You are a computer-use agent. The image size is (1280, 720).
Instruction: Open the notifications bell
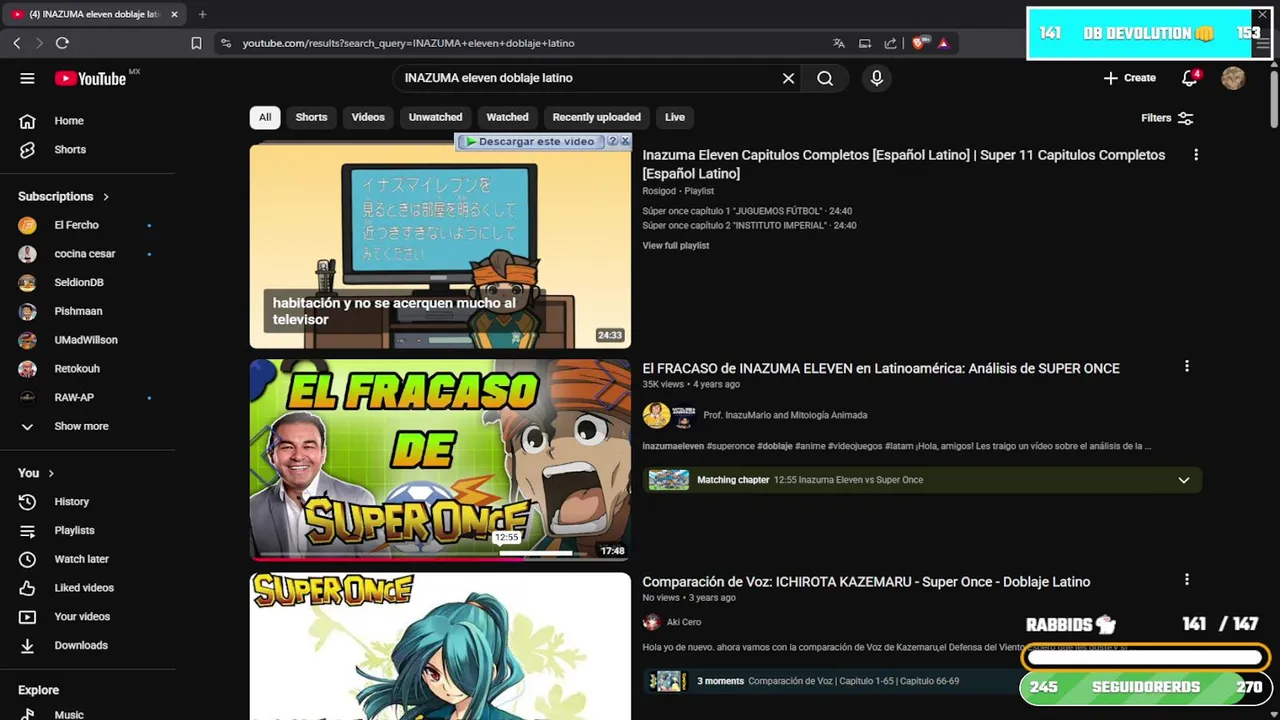pos(1189,78)
